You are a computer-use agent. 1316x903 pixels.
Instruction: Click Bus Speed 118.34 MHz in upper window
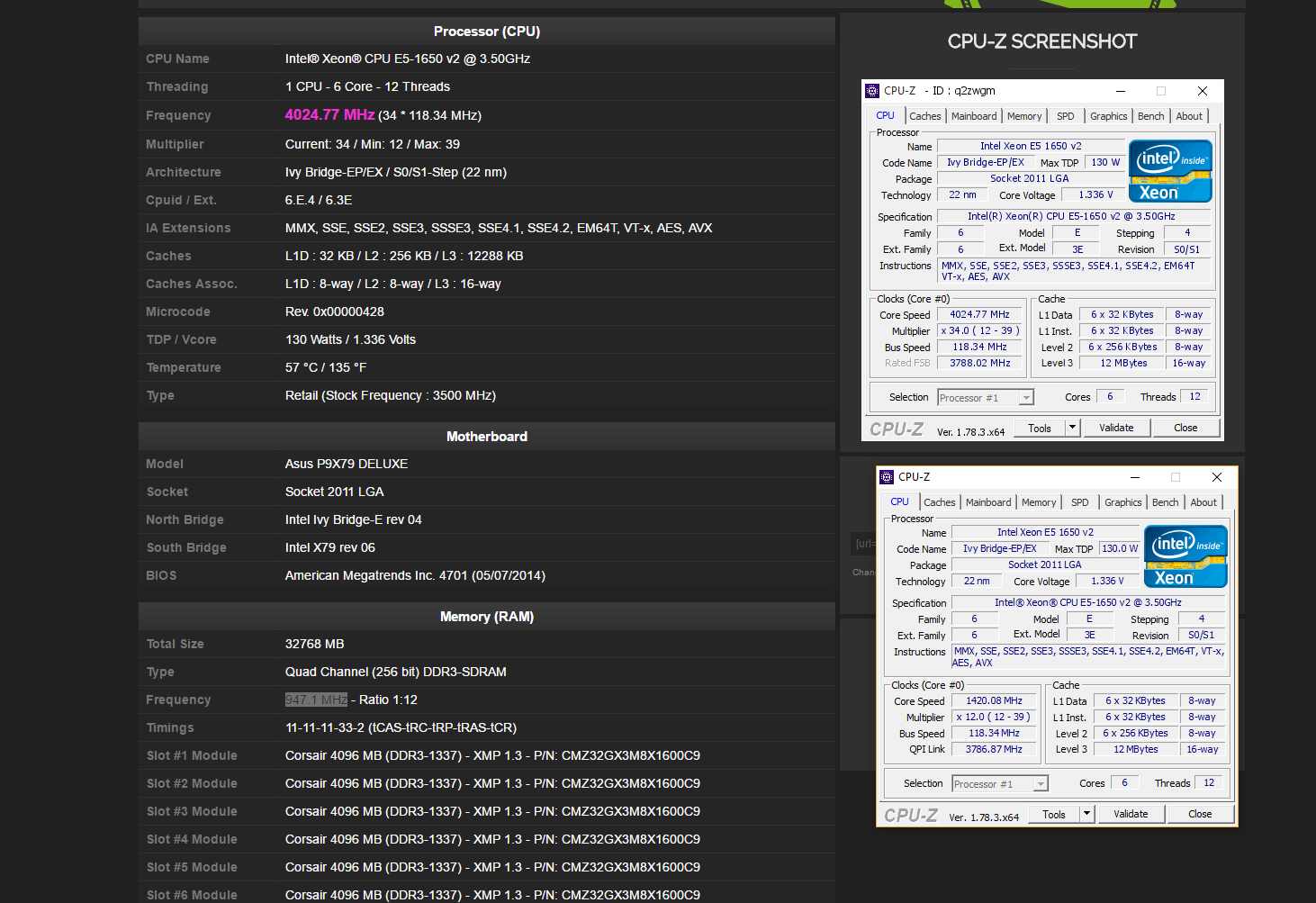click(x=979, y=348)
